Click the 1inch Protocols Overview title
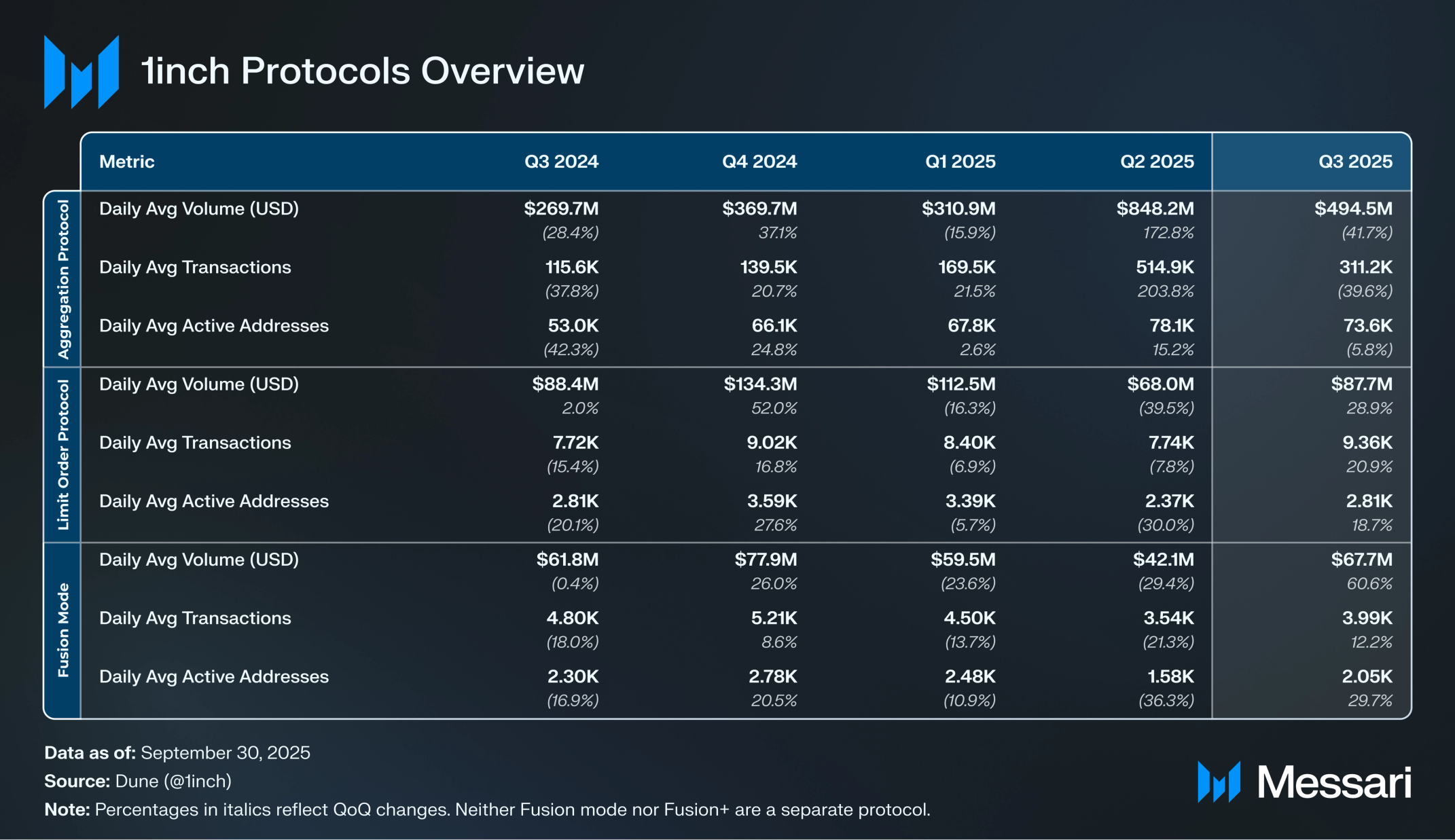The image size is (1455, 840). pos(362,71)
